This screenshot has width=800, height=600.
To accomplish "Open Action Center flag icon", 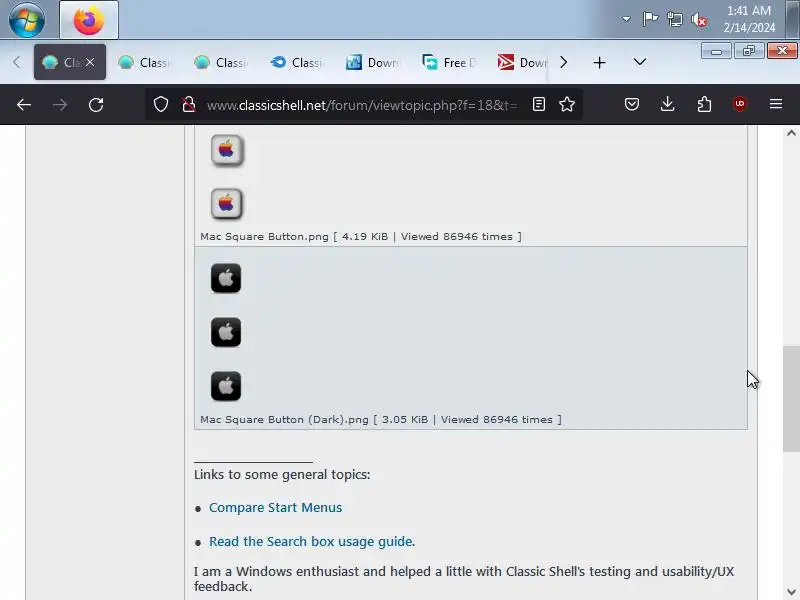I will point(650,19).
